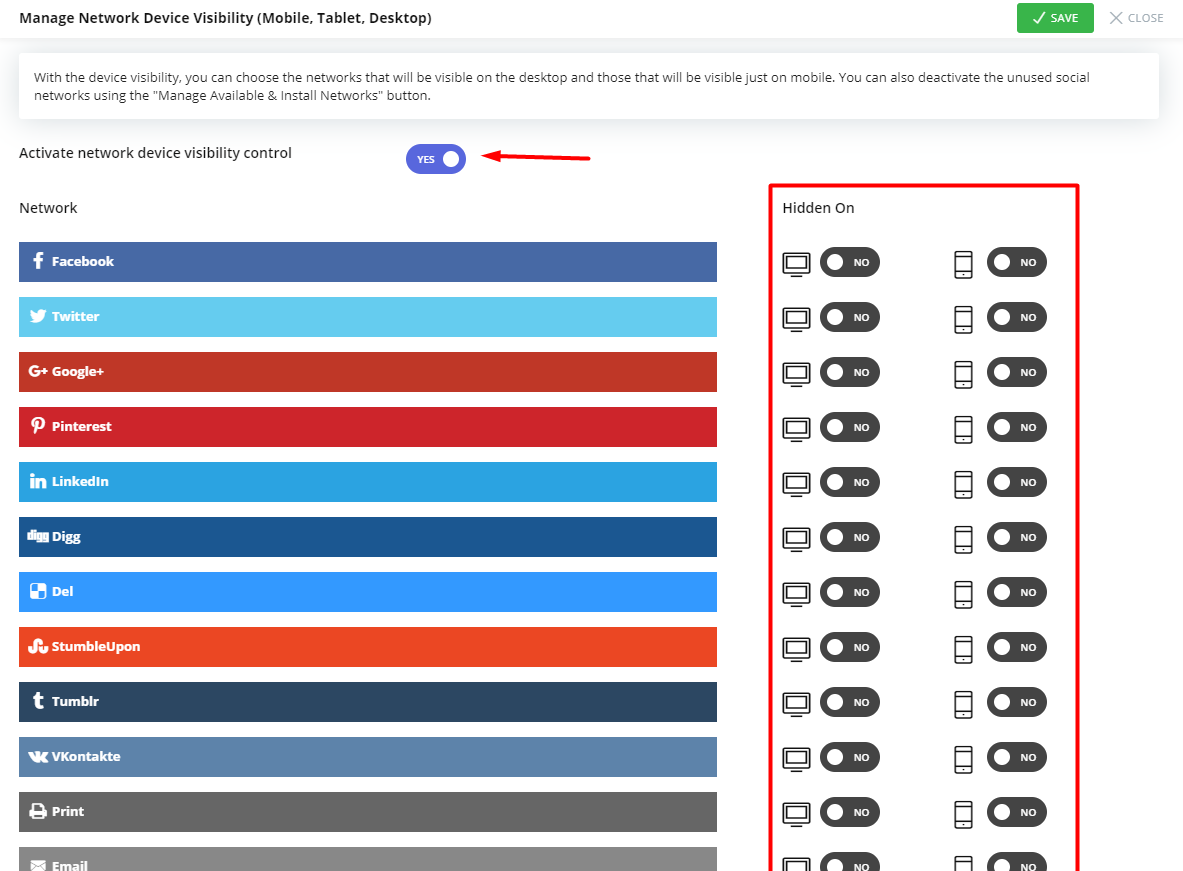Toggle Facebook hidden on desktop
Viewport: 1183px width, 871px height.
click(849, 262)
